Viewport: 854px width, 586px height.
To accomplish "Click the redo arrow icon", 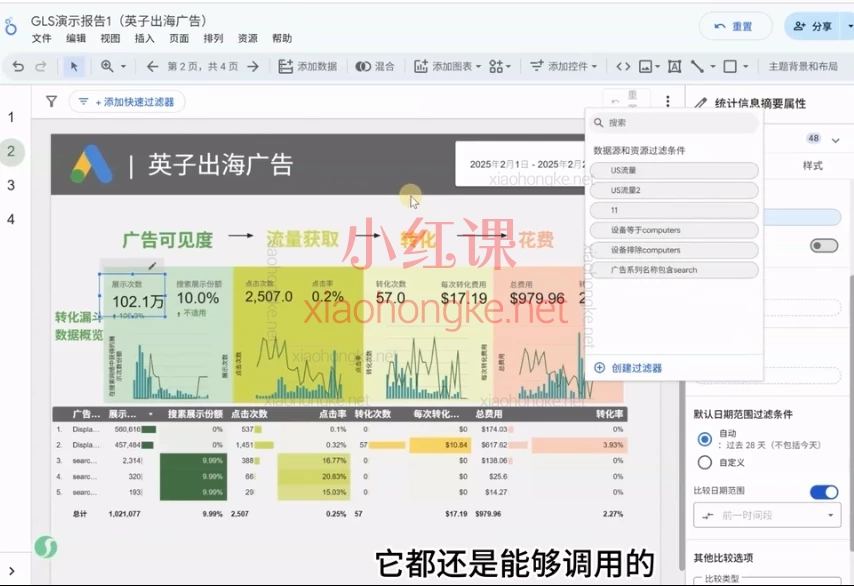I will pos(41,66).
